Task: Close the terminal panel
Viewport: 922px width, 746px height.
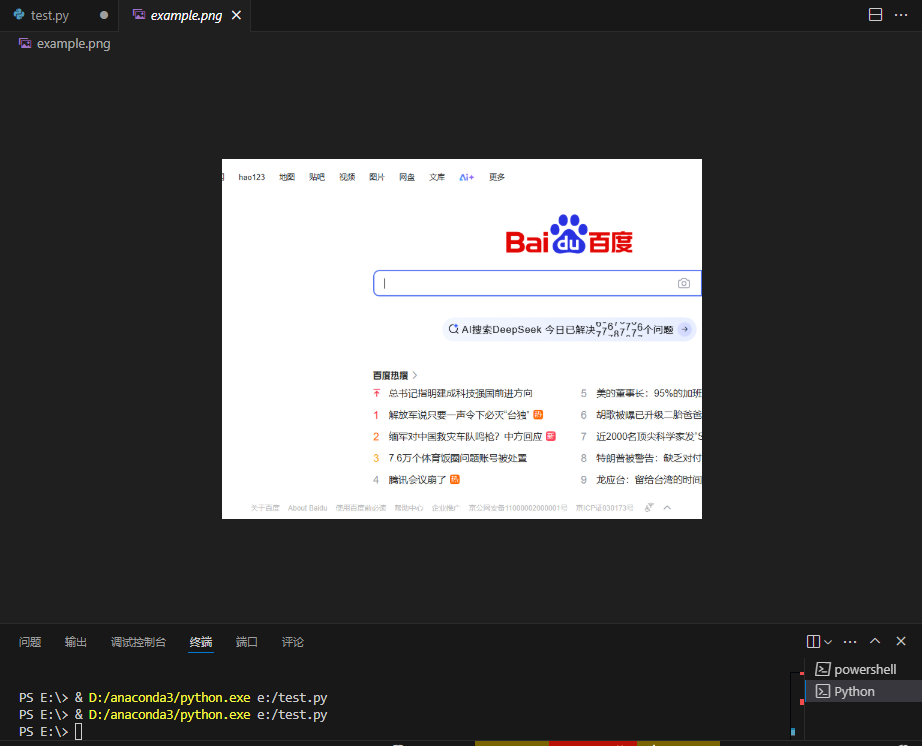Action: click(901, 641)
